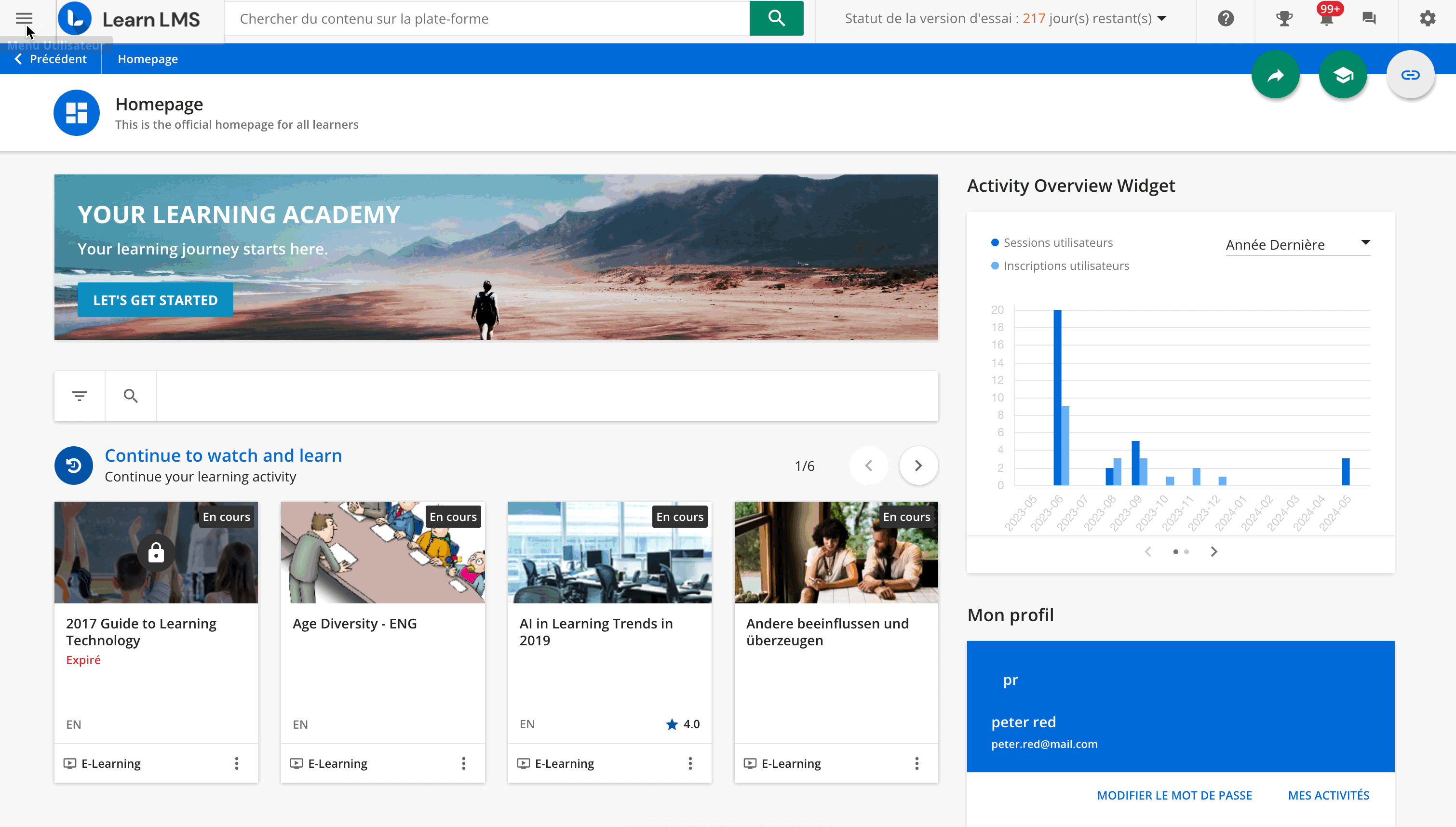
Task: Click the red Expiré status label
Action: coord(83,660)
